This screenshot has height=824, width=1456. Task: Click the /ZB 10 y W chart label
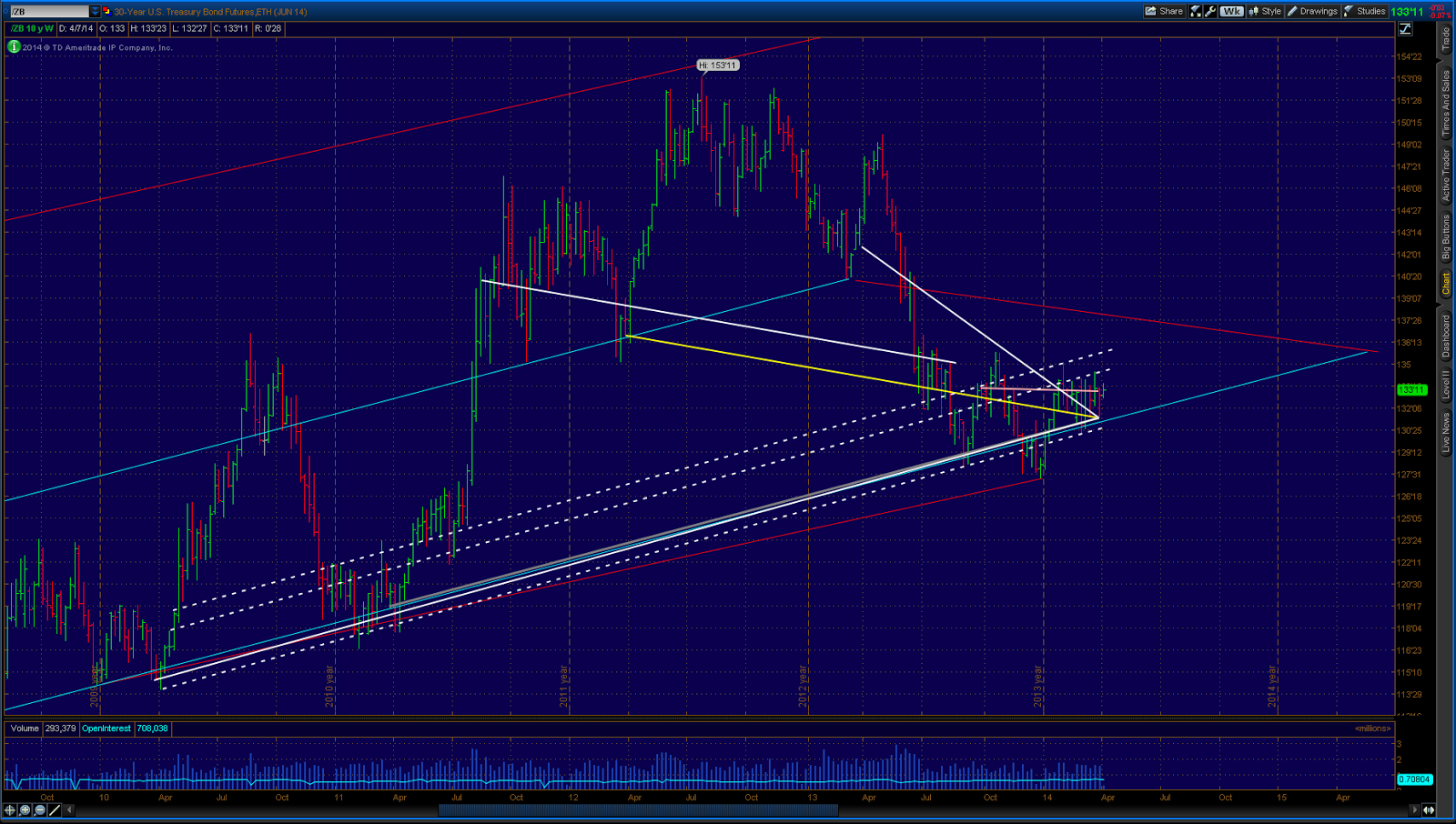[32, 29]
